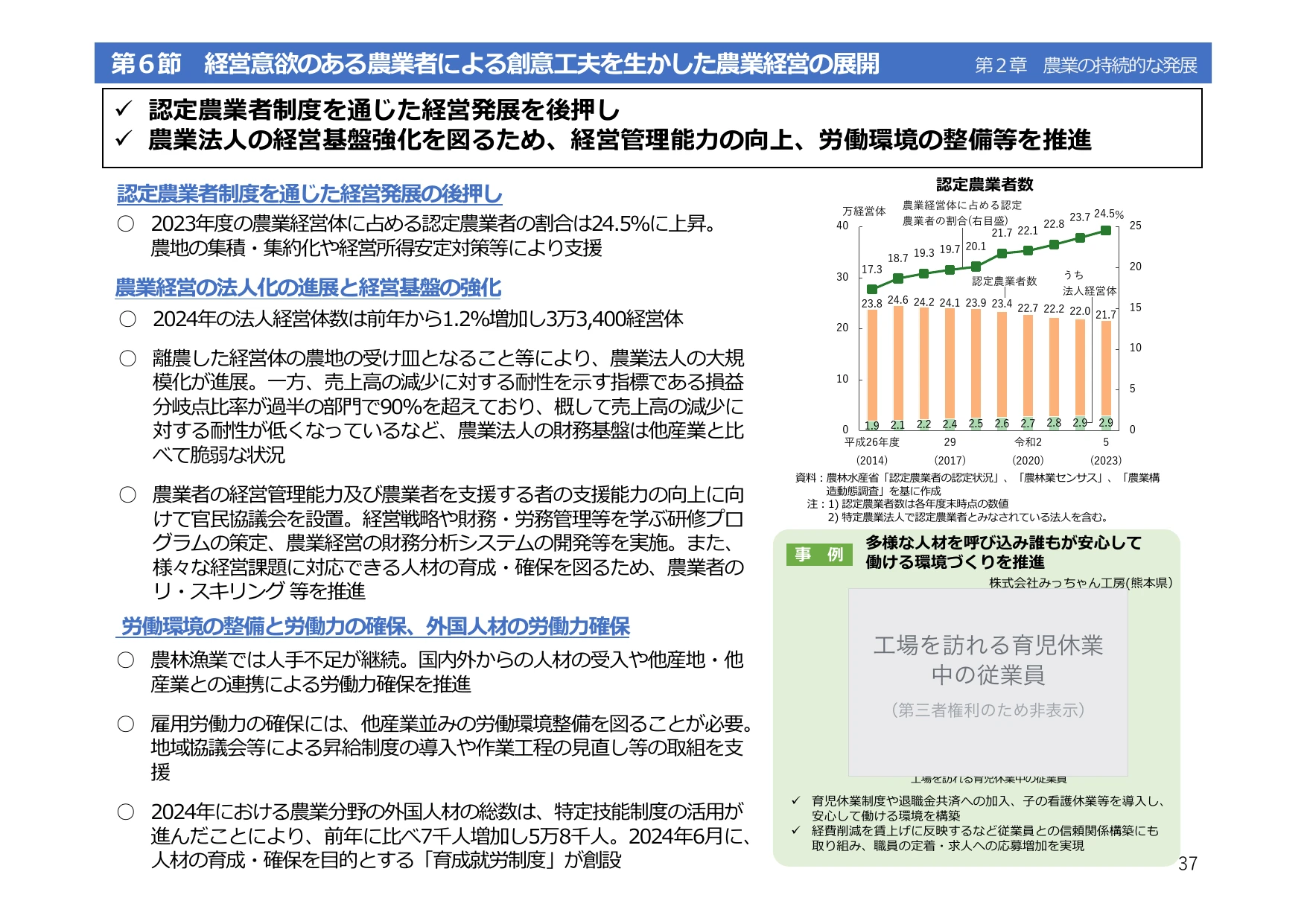Click the axis unit label 万経営体
Viewport: 1307px width, 924px height.
[864, 211]
